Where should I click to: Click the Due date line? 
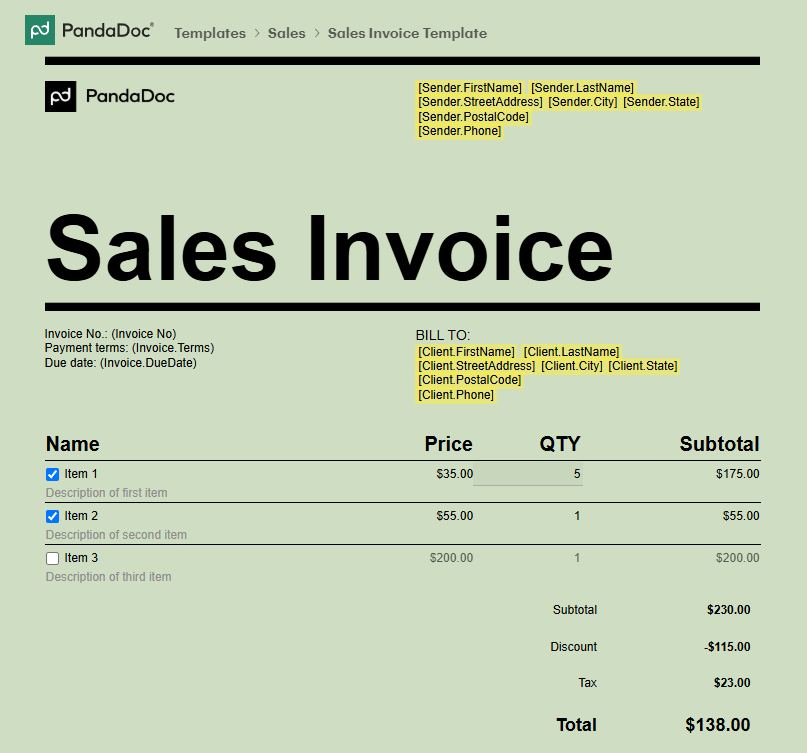(x=120, y=363)
